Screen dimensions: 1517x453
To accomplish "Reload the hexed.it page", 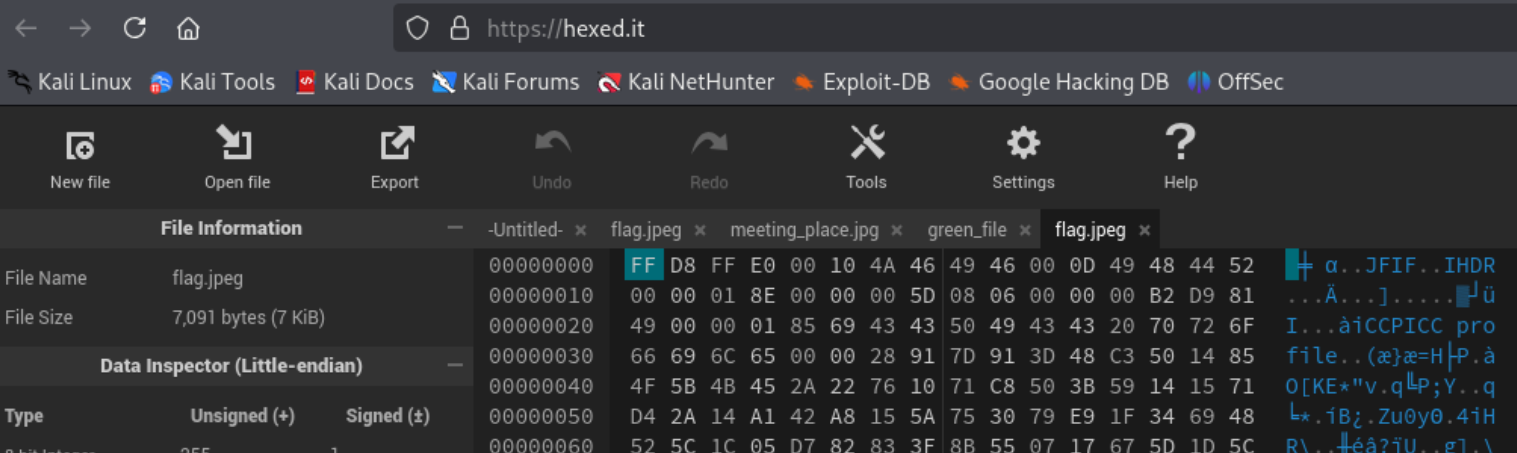I will [x=135, y=29].
